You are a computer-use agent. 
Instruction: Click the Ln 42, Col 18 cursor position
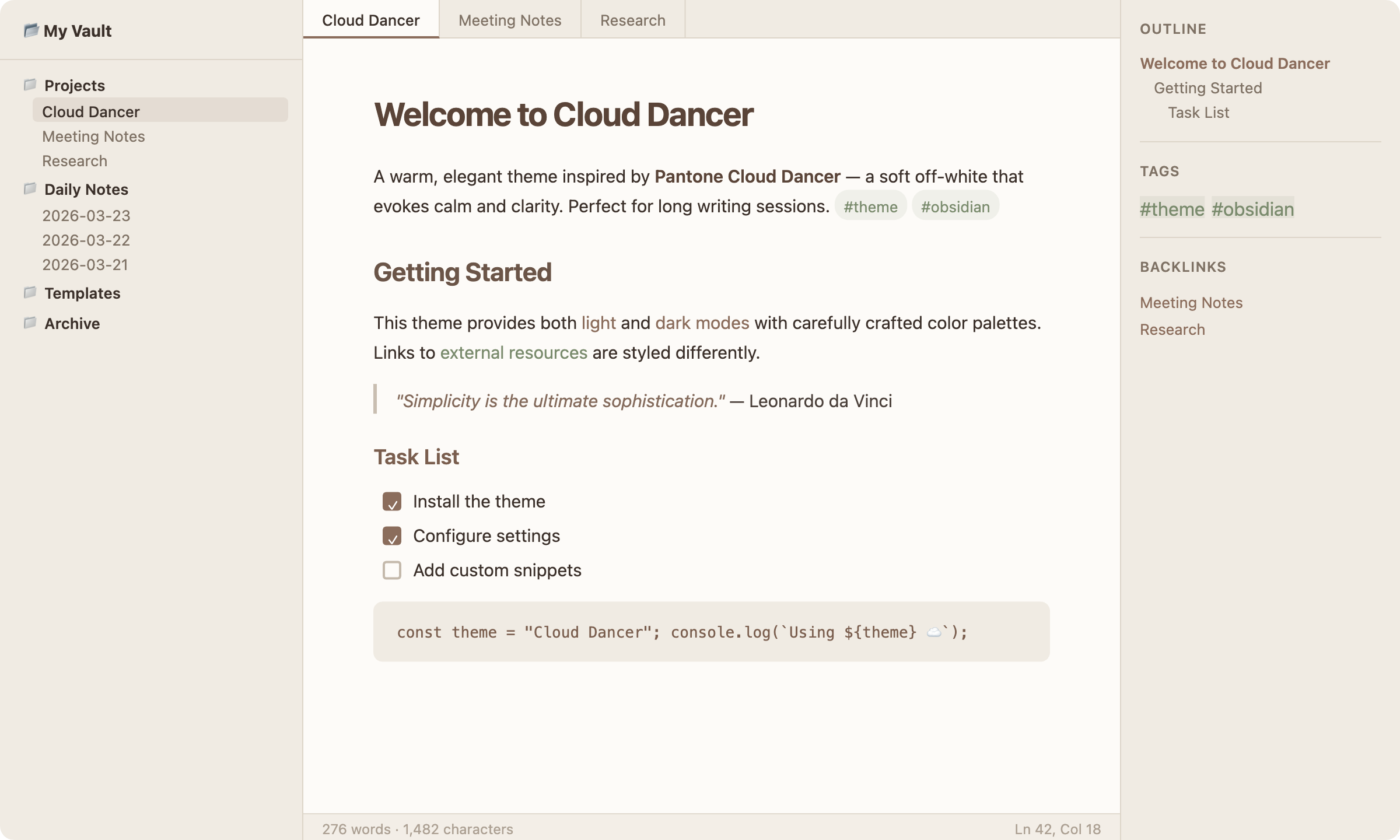[x=1058, y=829]
